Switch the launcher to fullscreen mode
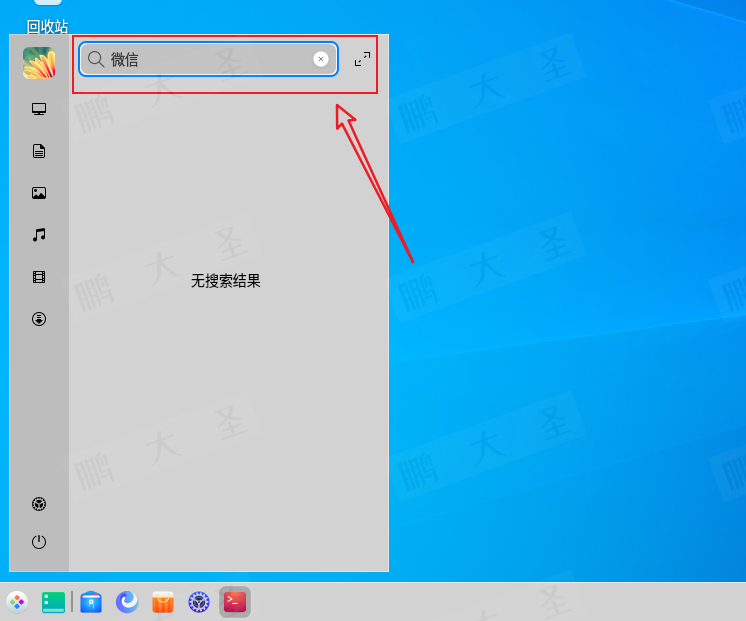Image resolution: width=746 pixels, height=621 pixels. click(x=362, y=59)
